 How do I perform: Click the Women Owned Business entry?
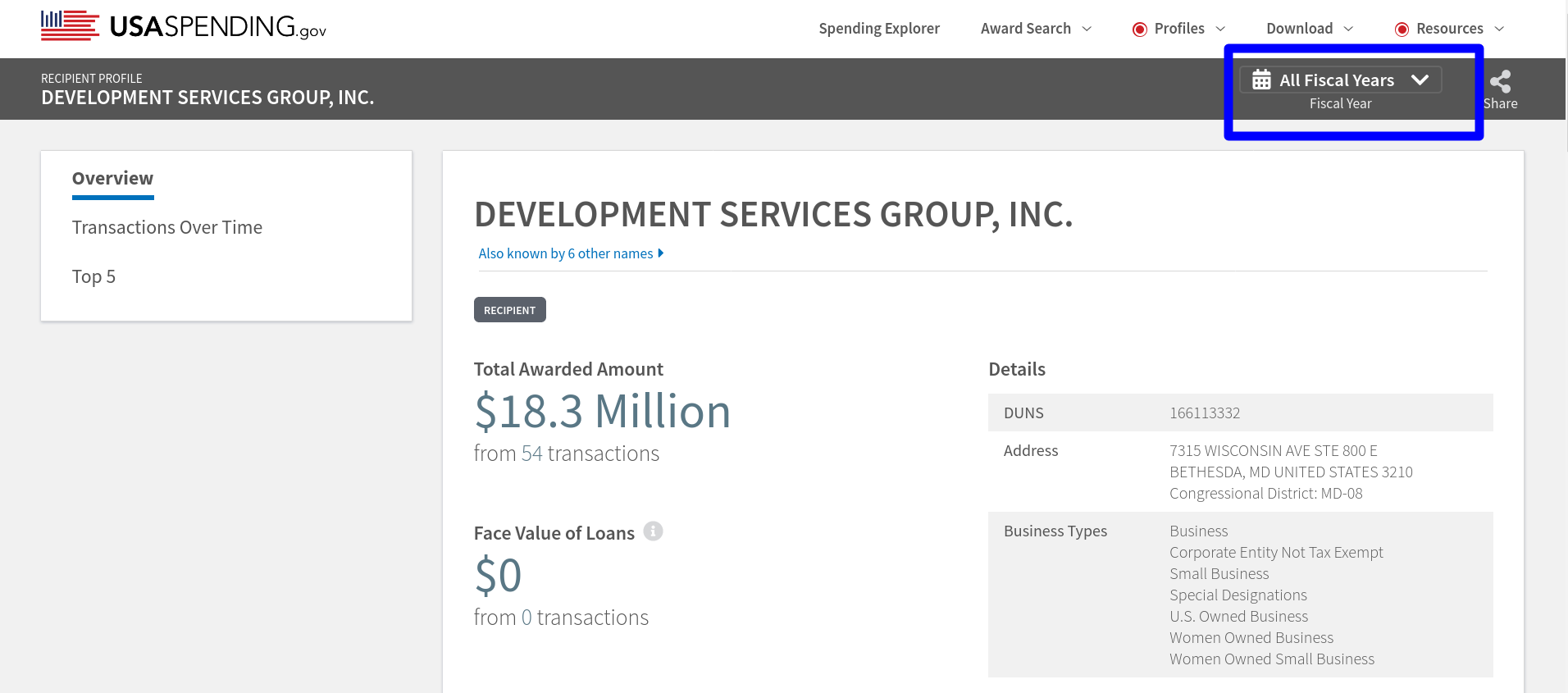pos(1251,637)
